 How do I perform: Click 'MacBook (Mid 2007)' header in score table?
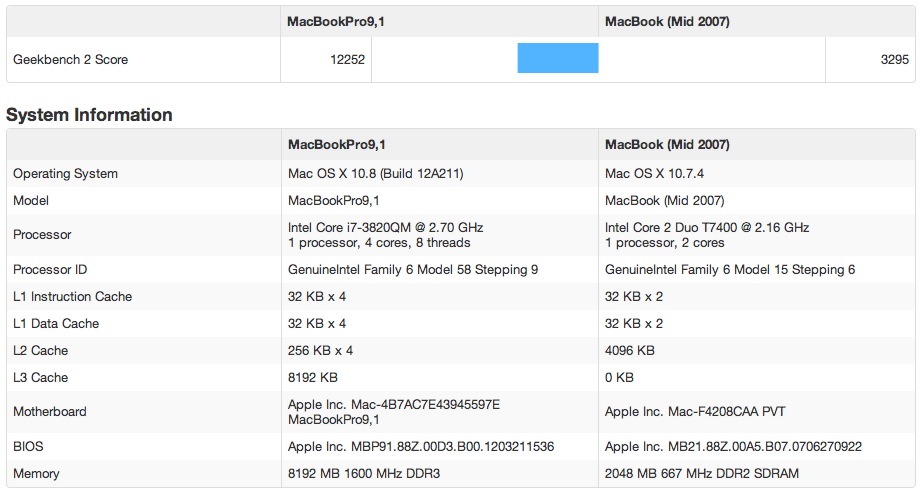pyautogui.click(x=667, y=22)
